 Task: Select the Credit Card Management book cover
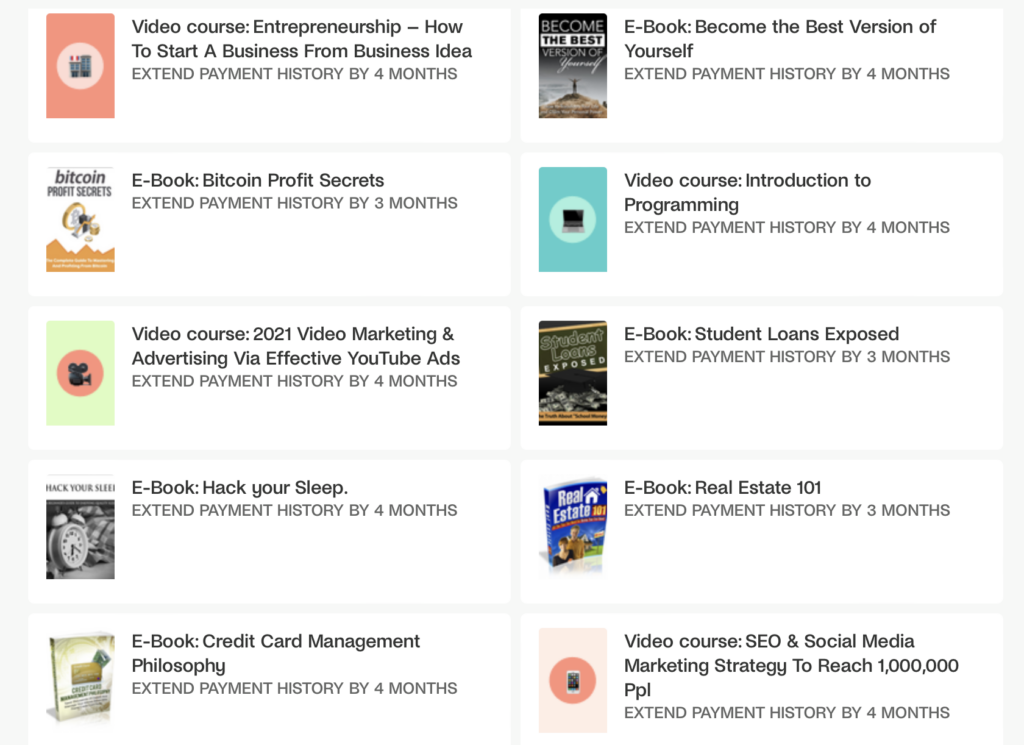pos(80,679)
